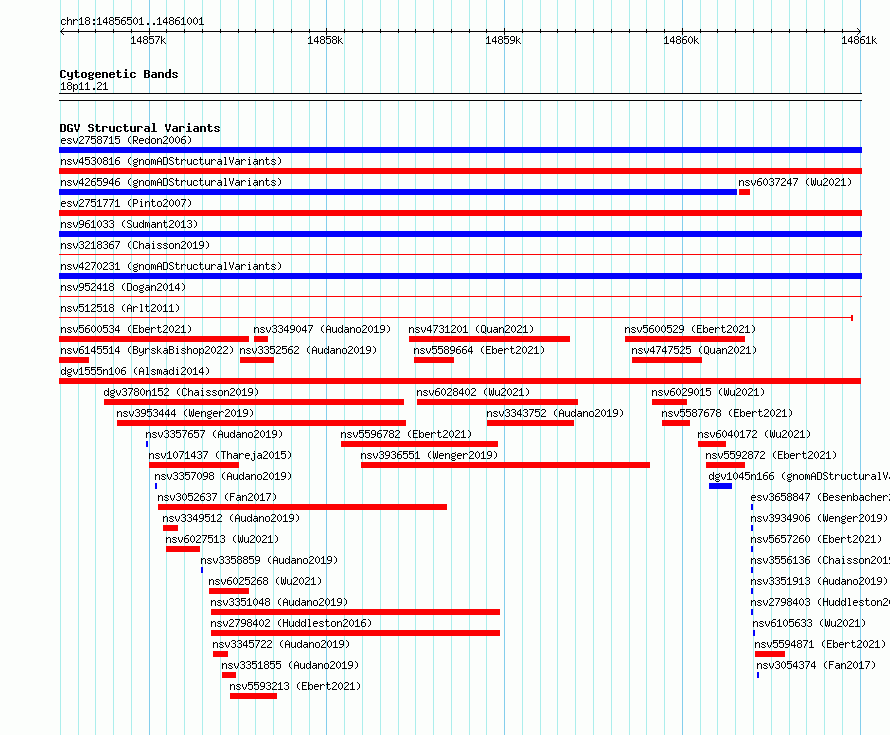
Task: Click the nsv2798402 (Huddleston2016) label
Action: pos(291,623)
